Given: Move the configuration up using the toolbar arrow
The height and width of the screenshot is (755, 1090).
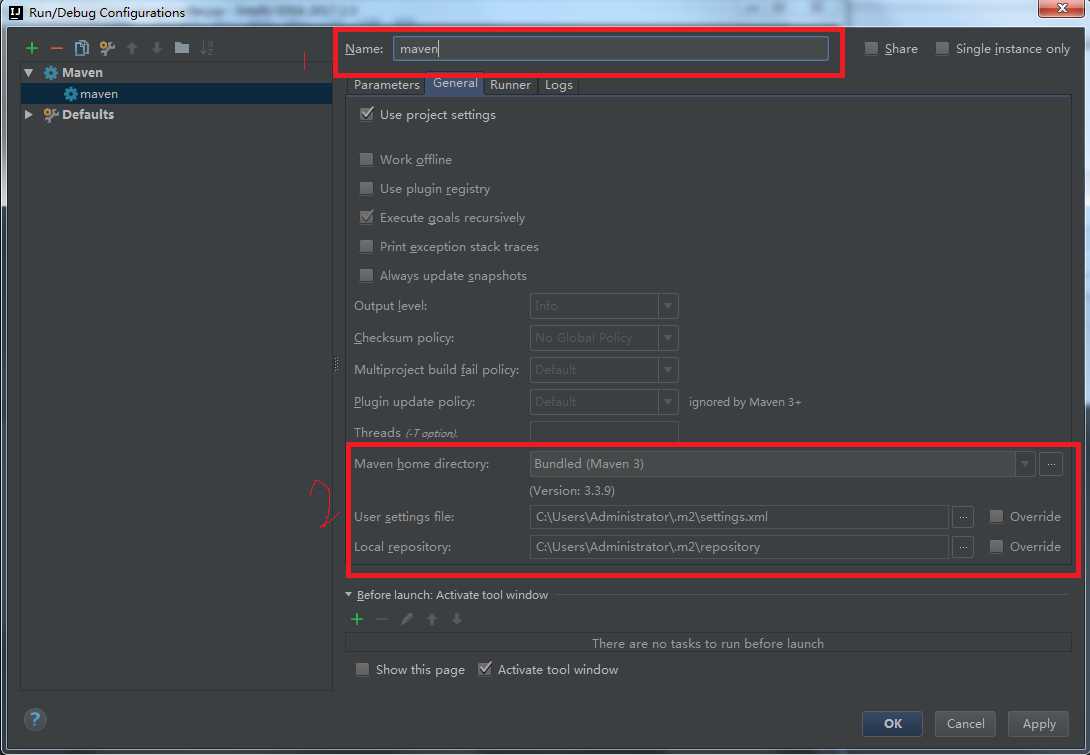Looking at the screenshot, I should 132,48.
